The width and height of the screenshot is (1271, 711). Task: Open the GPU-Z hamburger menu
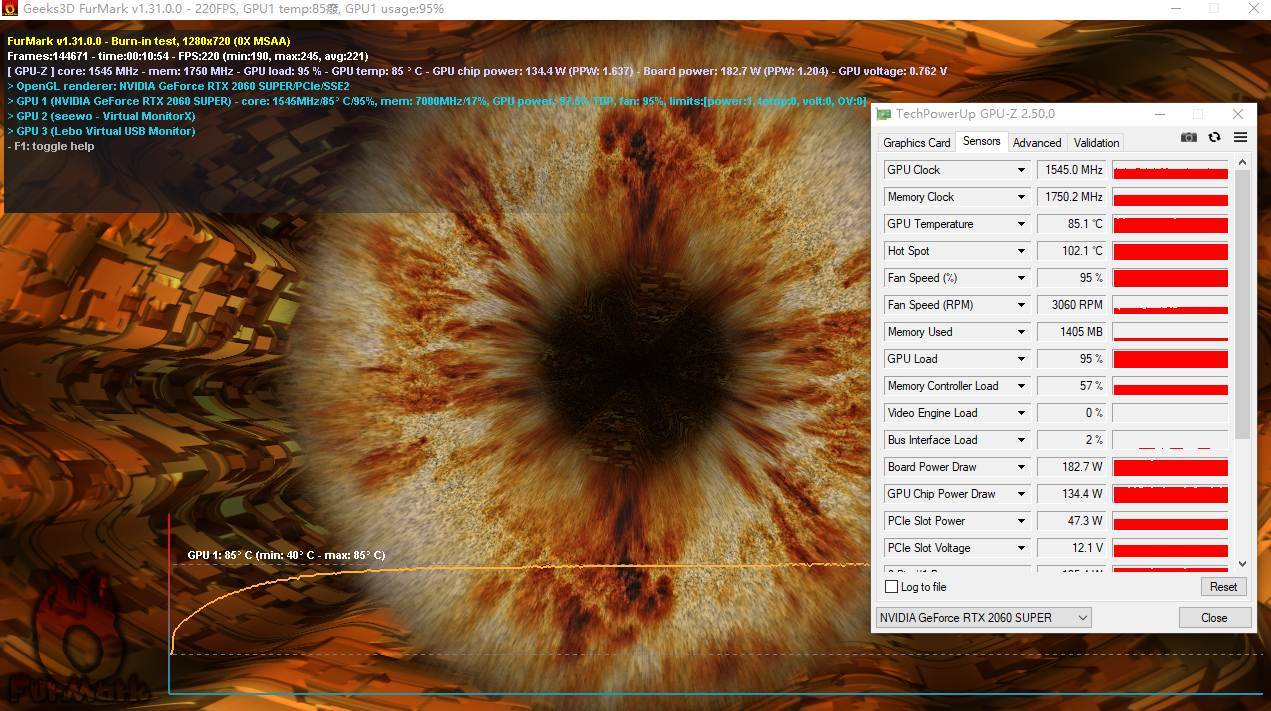(1240, 138)
